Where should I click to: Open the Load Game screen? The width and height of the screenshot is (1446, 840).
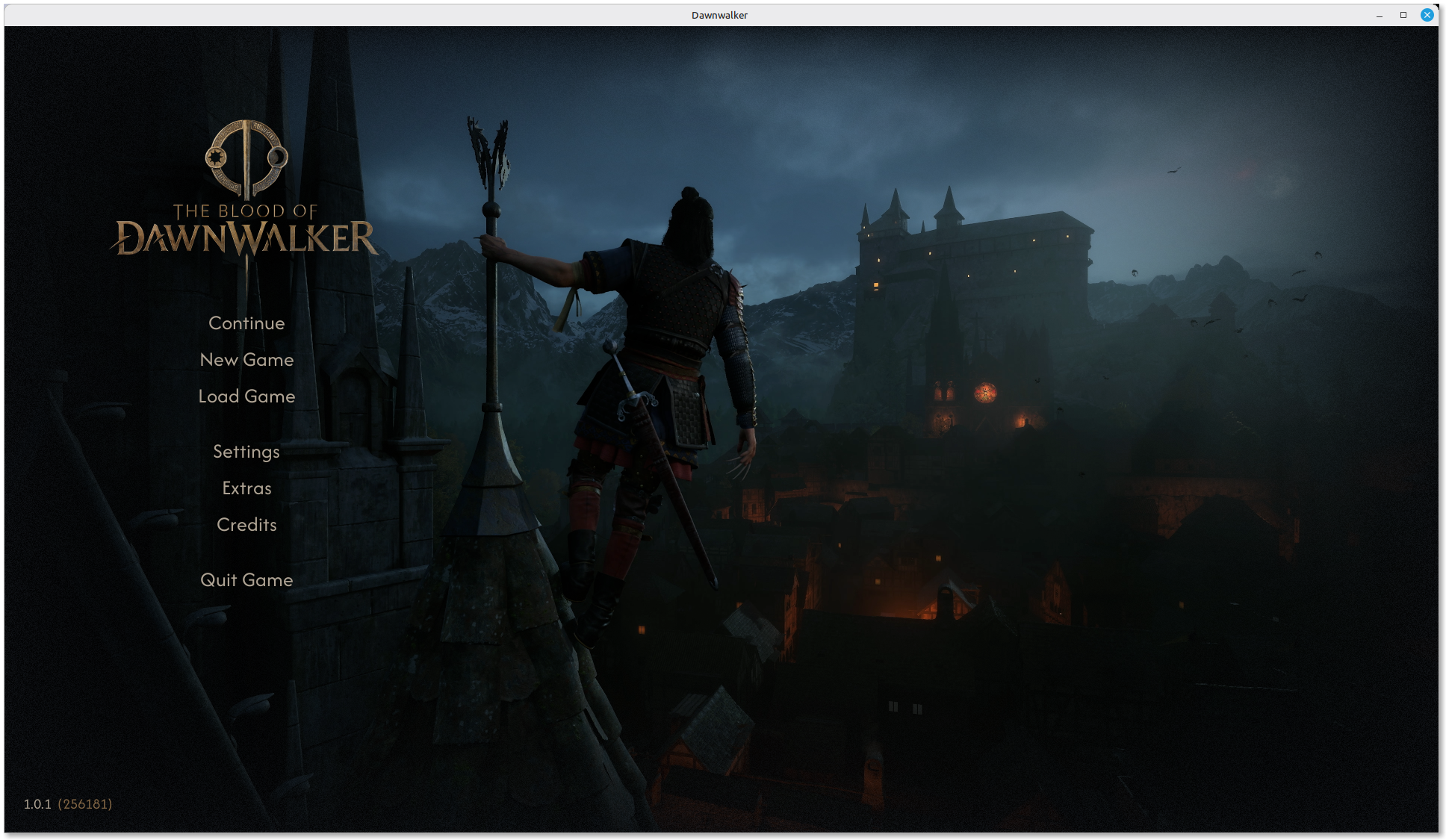tap(246, 396)
